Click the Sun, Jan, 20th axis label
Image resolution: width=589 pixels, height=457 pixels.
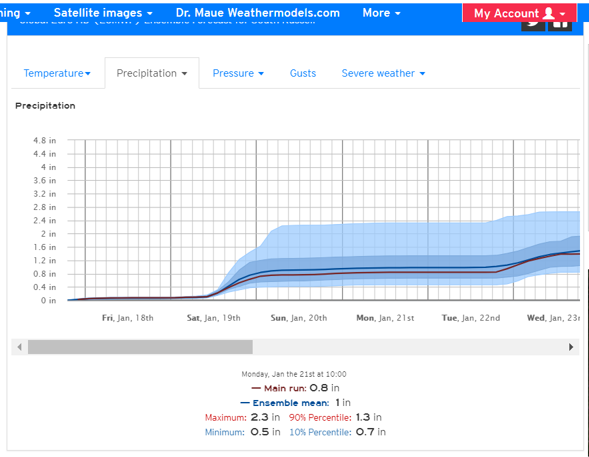click(x=299, y=318)
